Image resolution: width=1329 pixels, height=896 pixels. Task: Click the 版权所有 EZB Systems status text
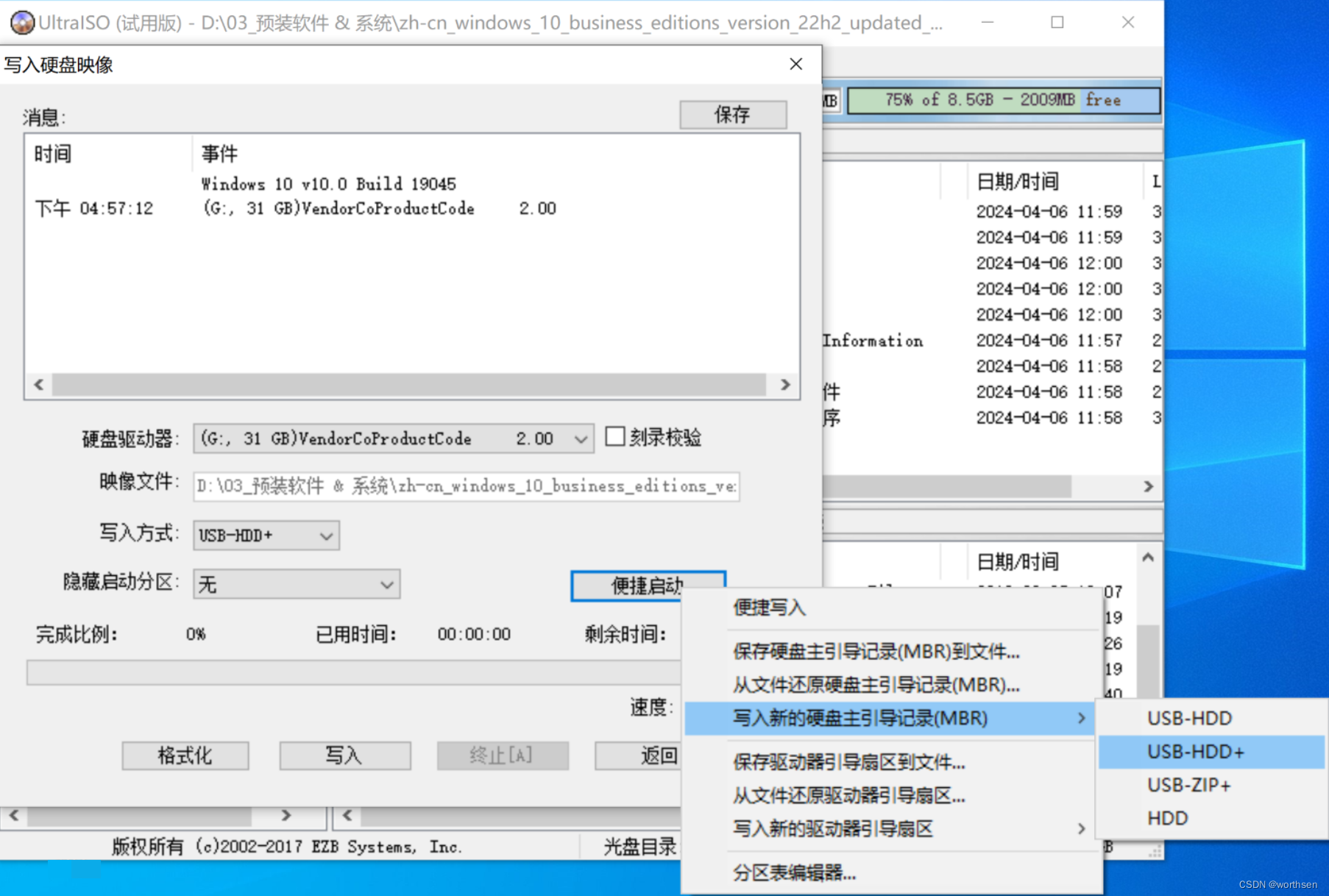pos(286,847)
